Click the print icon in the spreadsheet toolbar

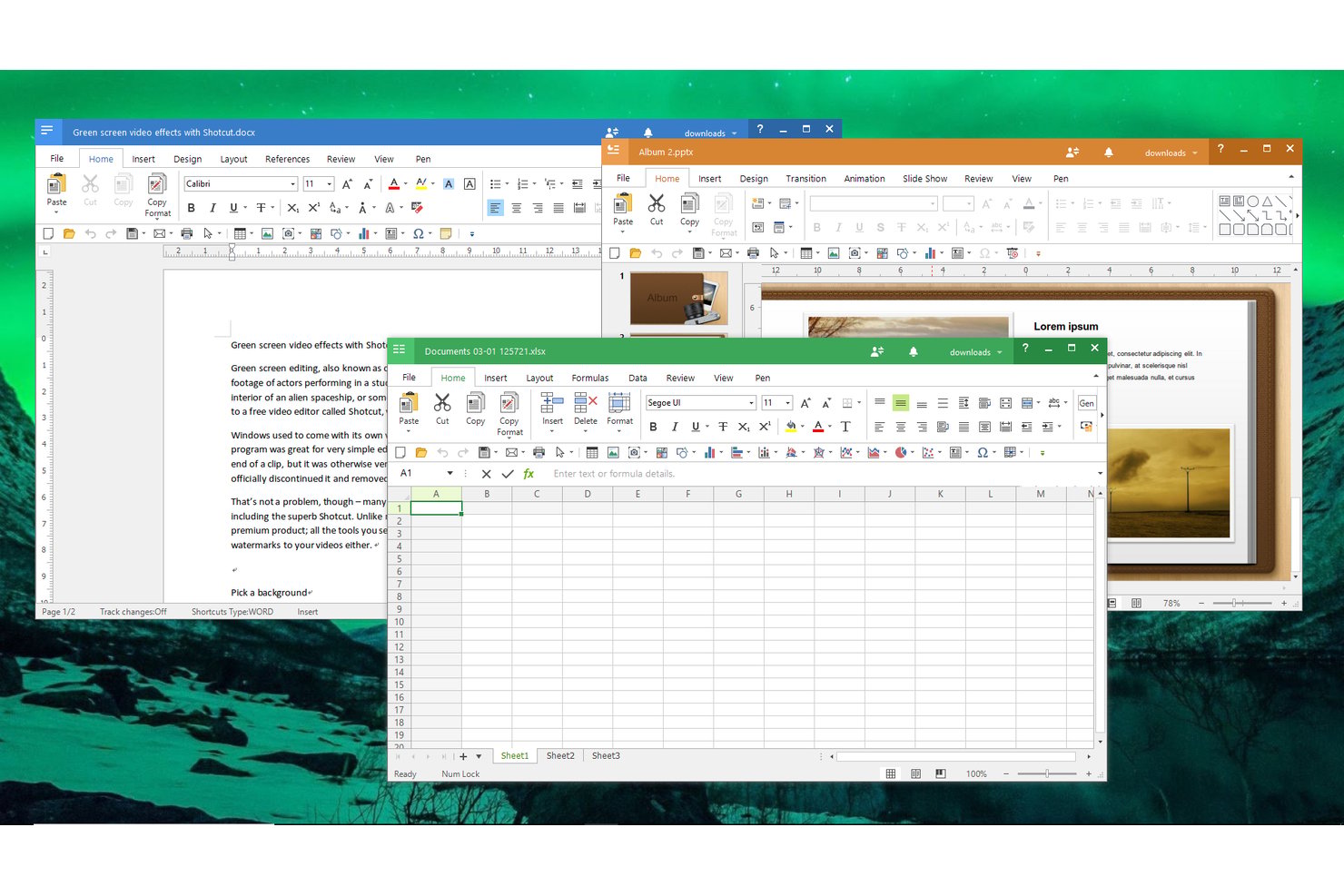[x=539, y=452]
